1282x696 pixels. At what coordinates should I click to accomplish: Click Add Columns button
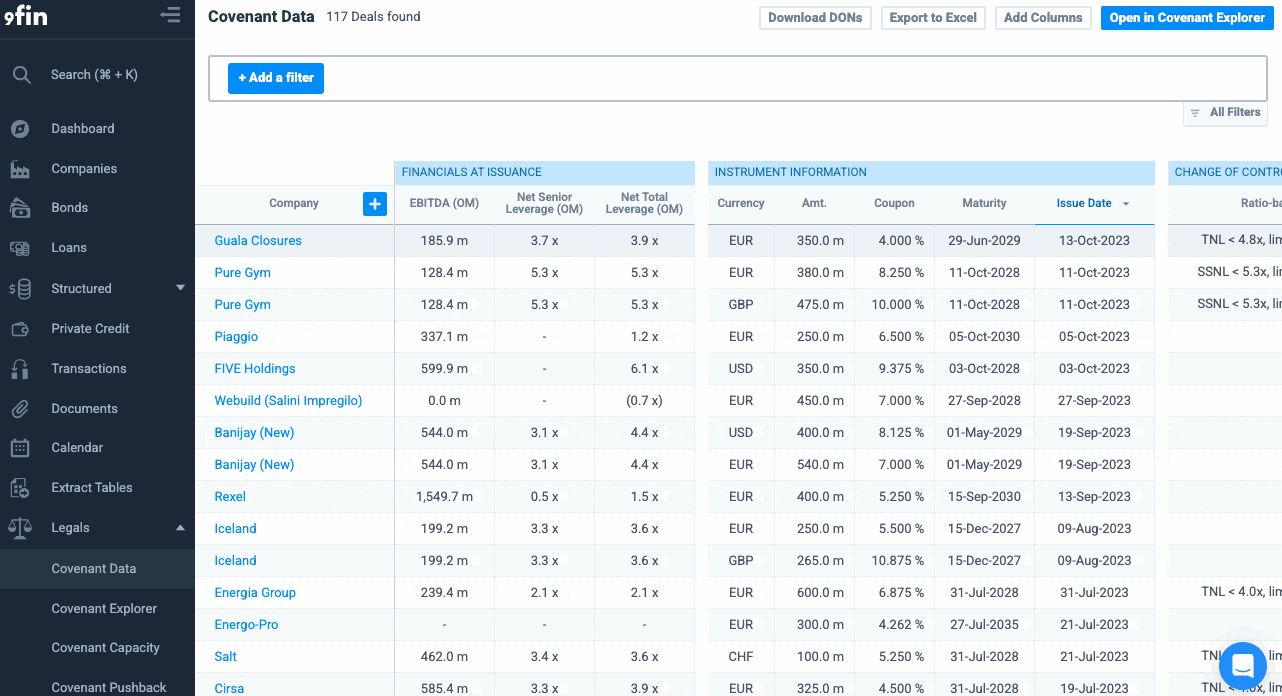click(x=1043, y=18)
